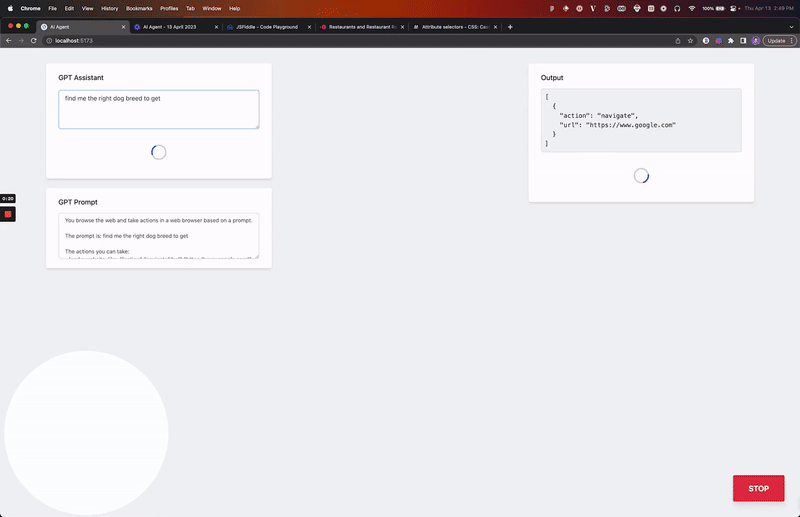Click the site info icon beside localhost:5173
The height and width of the screenshot is (517, 800).
(49, 41)
